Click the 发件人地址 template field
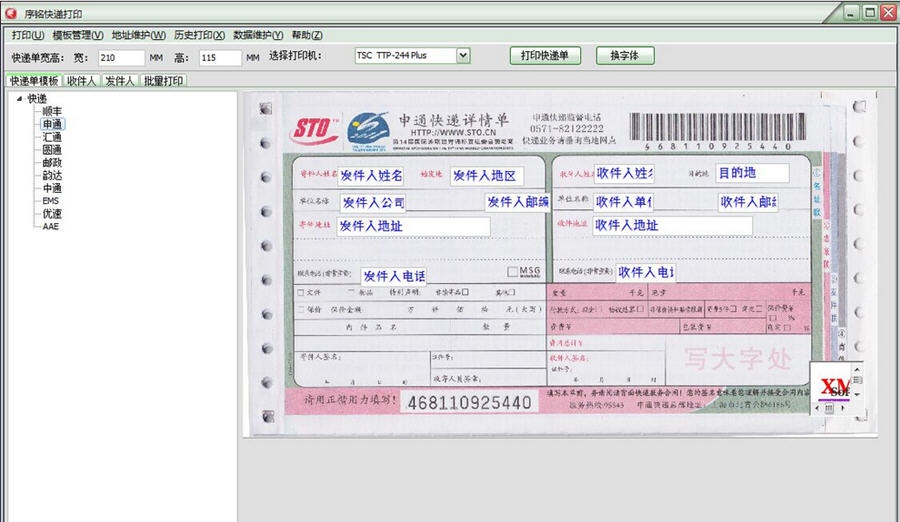Image resolution: width=900 pixels, height=522 pixels. pos(413,226)
